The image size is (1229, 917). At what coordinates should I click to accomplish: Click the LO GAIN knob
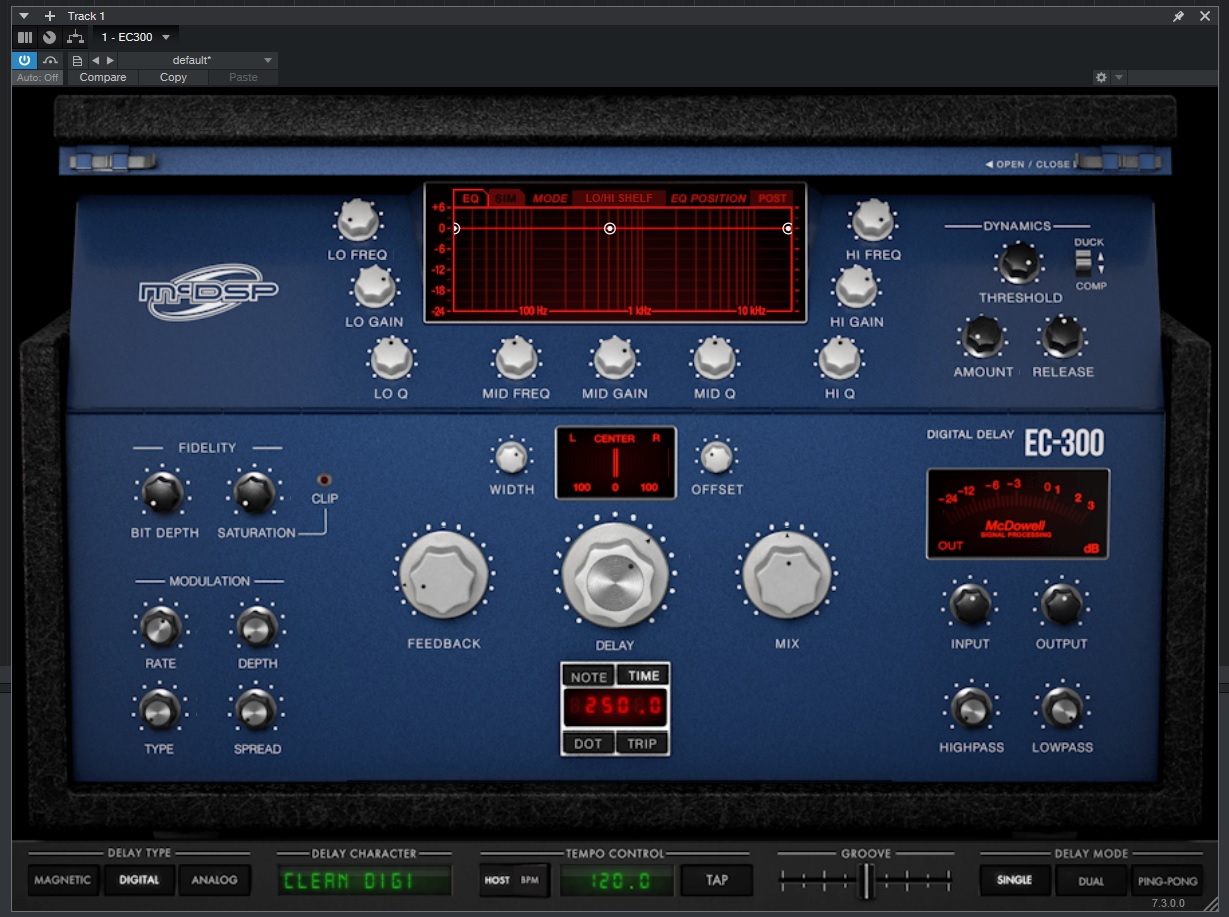click(x=373, y=289)
